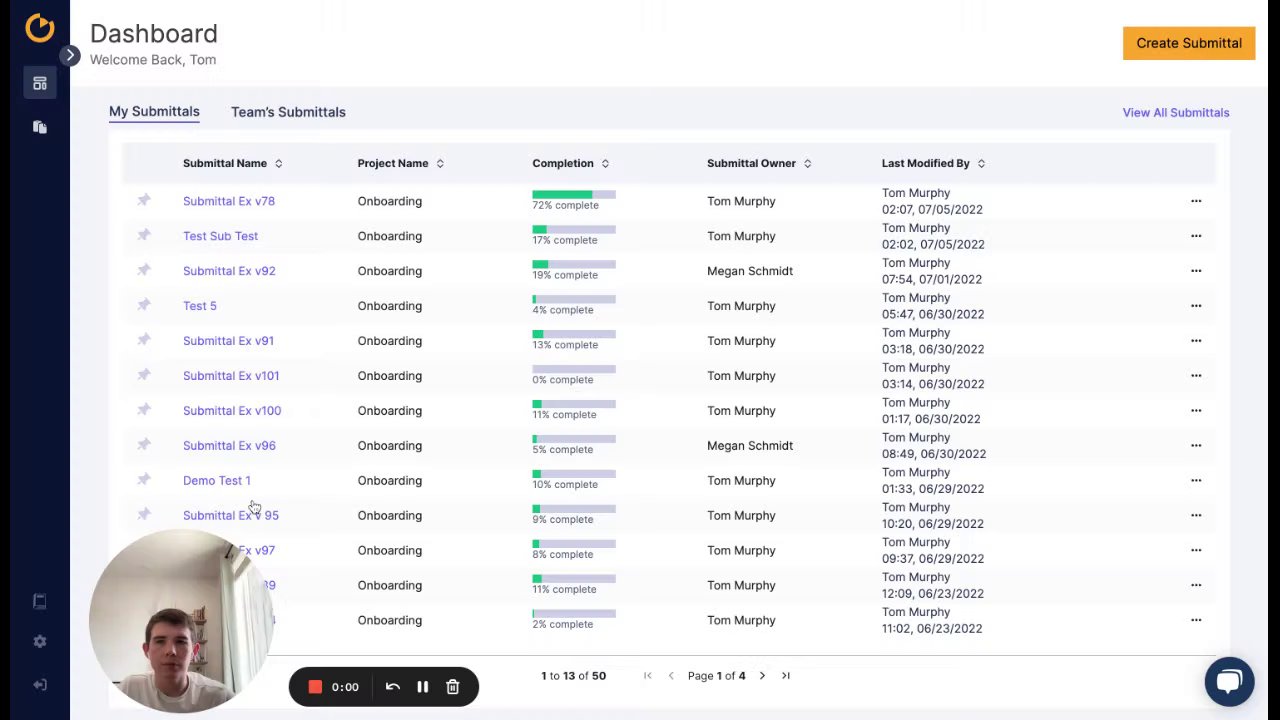
Task: Open the library icon in lower sidebar
Action: tap(40, 601)
